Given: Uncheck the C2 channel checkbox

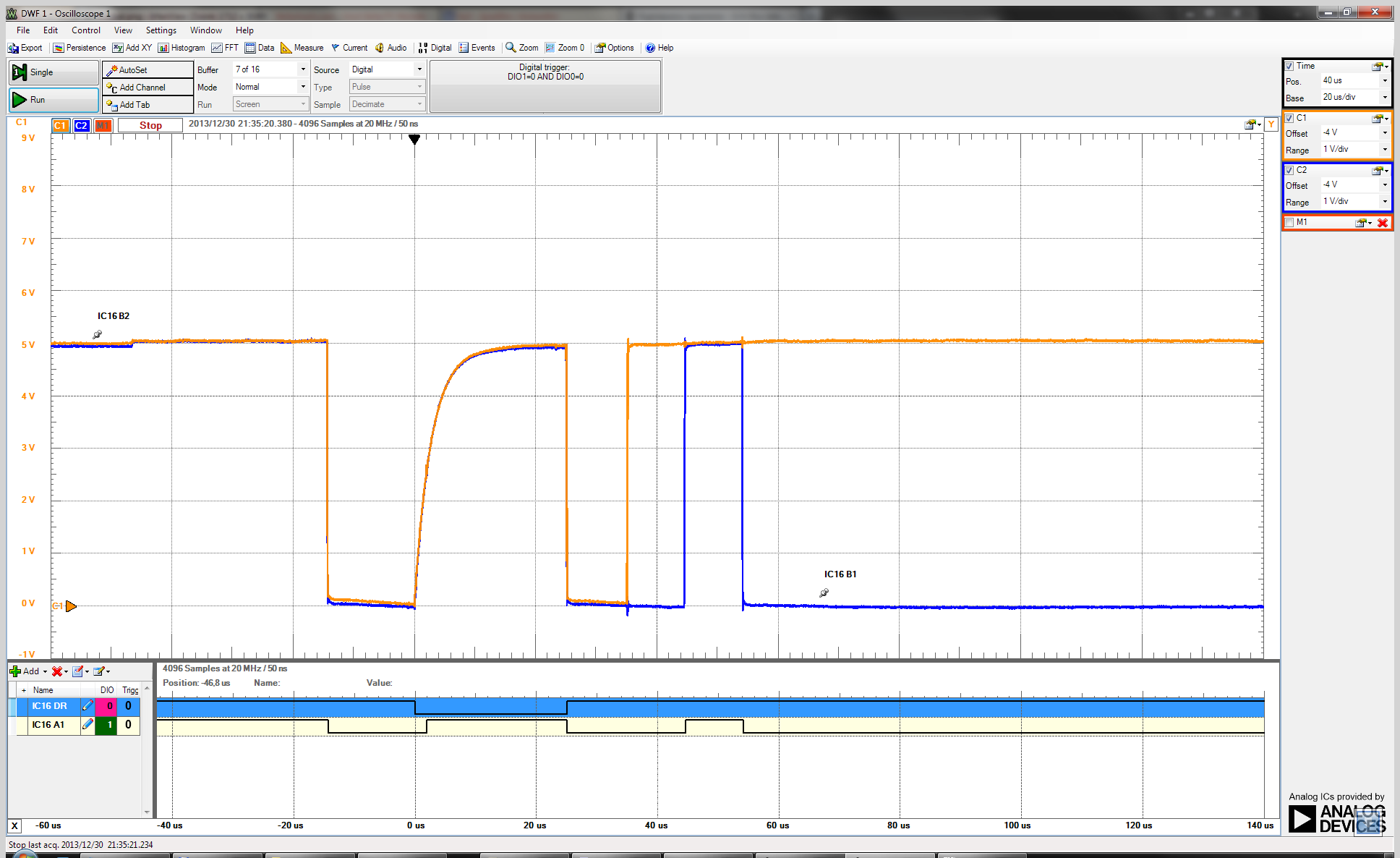Looking at the screenshot, I should [x=1289, y=170].
